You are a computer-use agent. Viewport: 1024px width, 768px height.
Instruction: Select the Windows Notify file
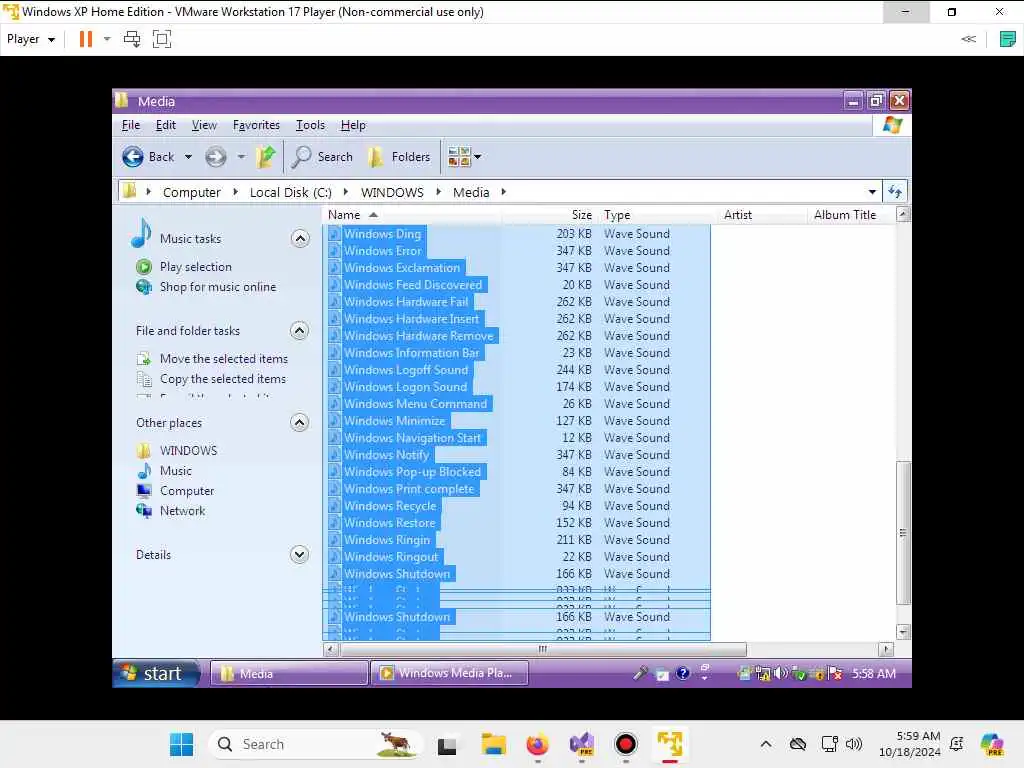387,455
